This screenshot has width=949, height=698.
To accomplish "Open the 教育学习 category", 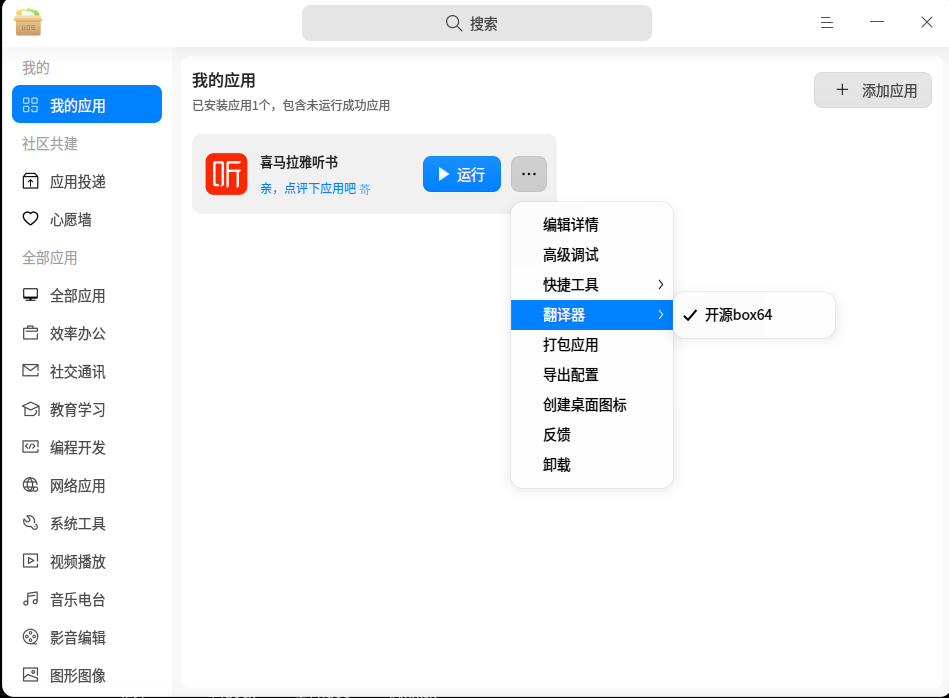I will tap(87, 409).
